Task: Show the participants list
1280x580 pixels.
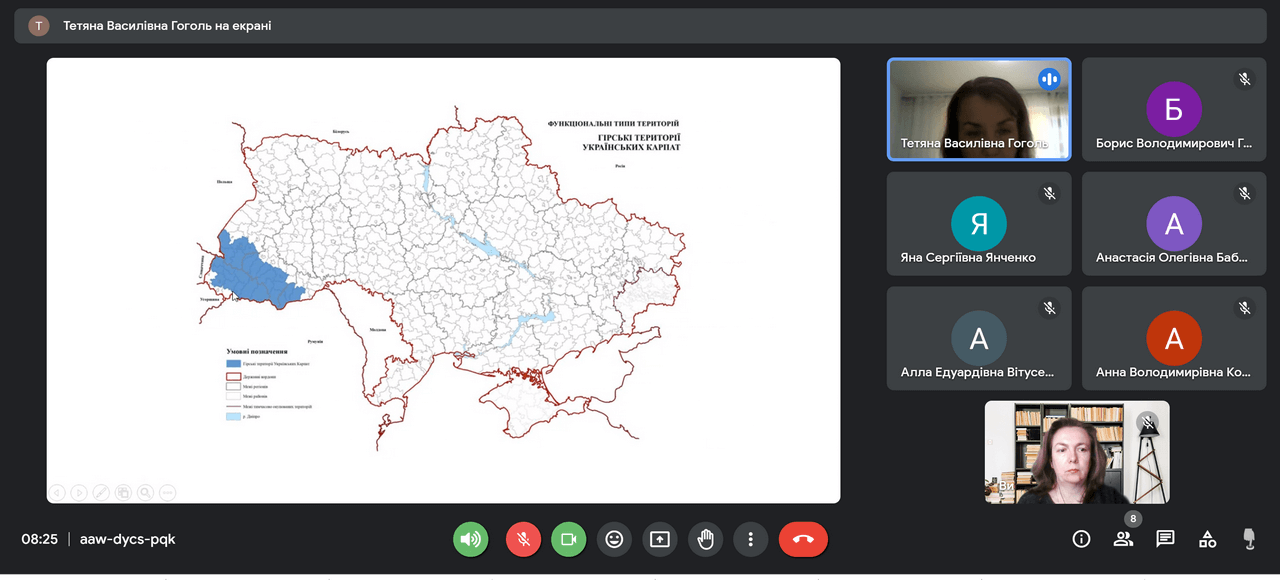Action: click(x=1123, y=539)
